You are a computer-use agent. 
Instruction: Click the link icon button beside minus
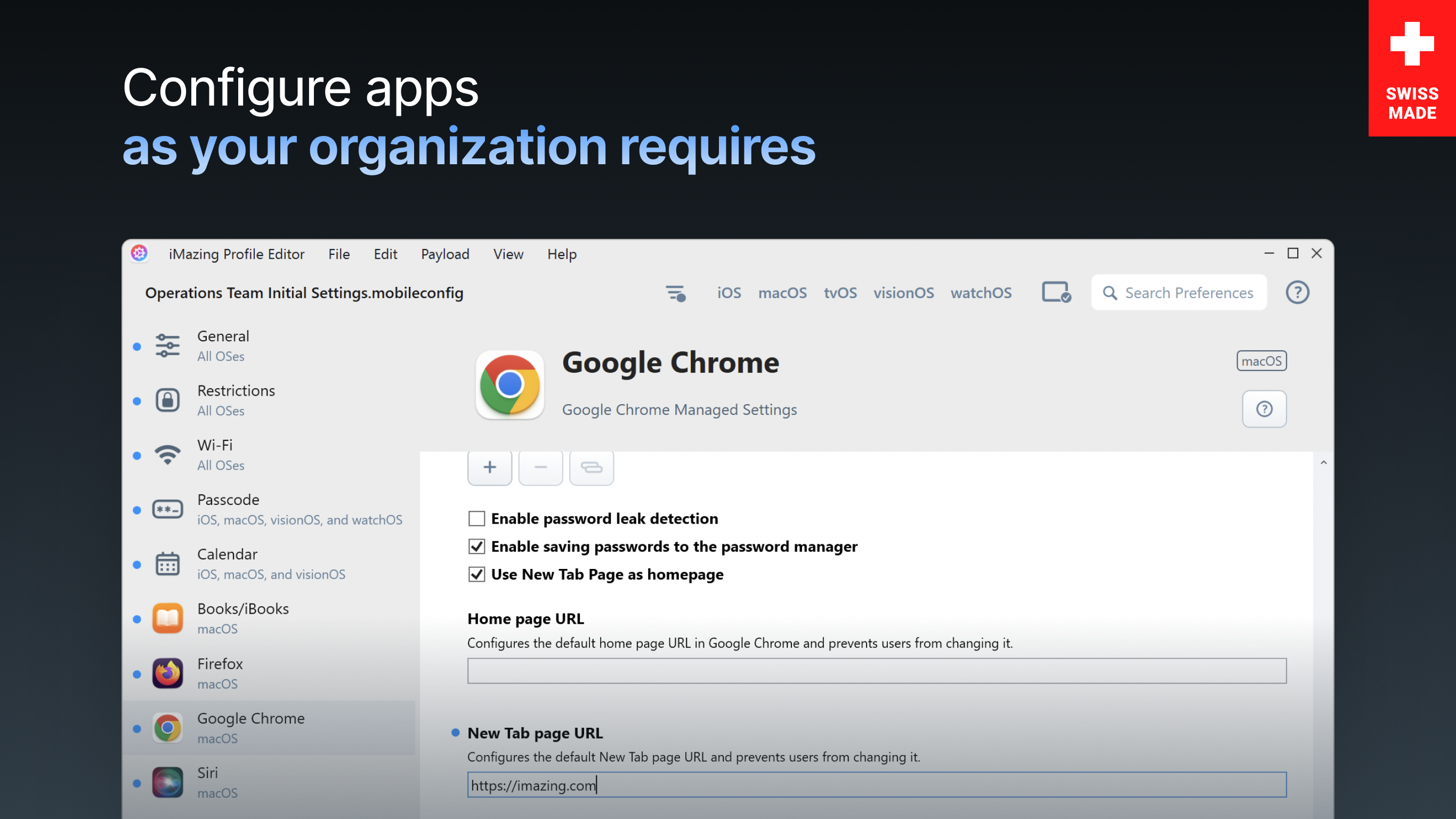[x=591, y=467]
